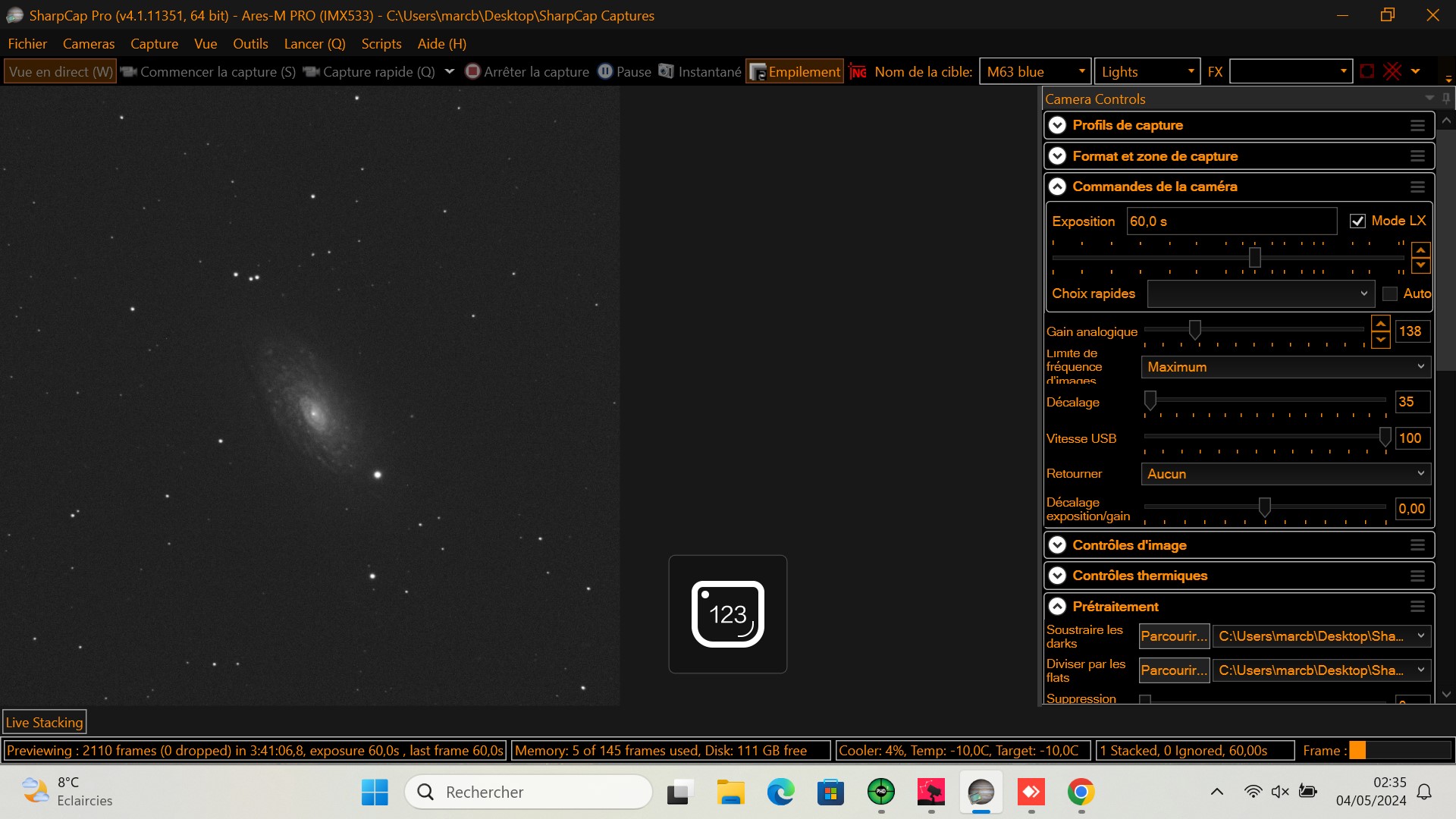Screen dimensions: 1456x819
Task: Toggle the Suppression checkbox in Prétraitement
Action: coord(1145,700)
